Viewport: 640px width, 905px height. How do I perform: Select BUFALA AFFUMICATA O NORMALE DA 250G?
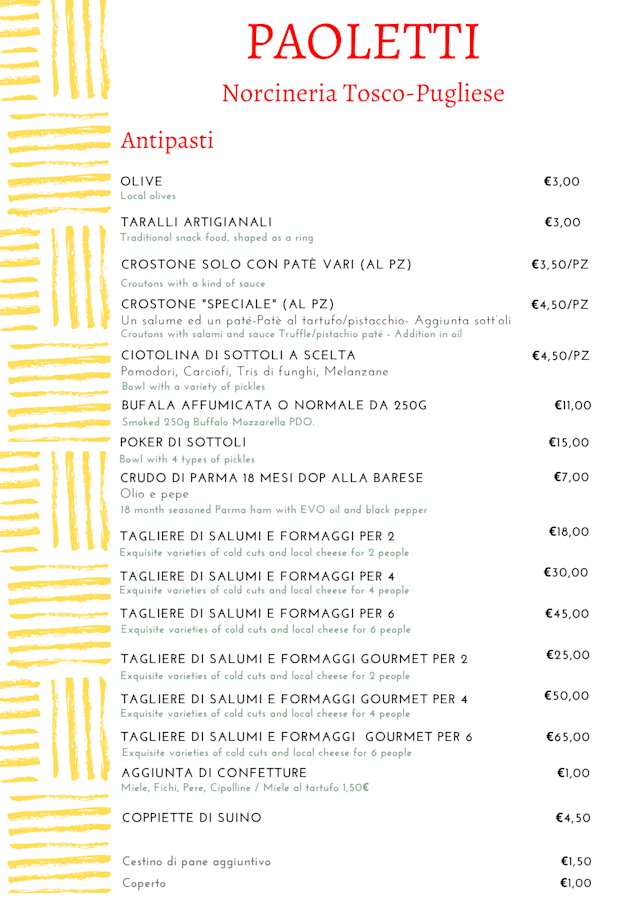(274, 406)
